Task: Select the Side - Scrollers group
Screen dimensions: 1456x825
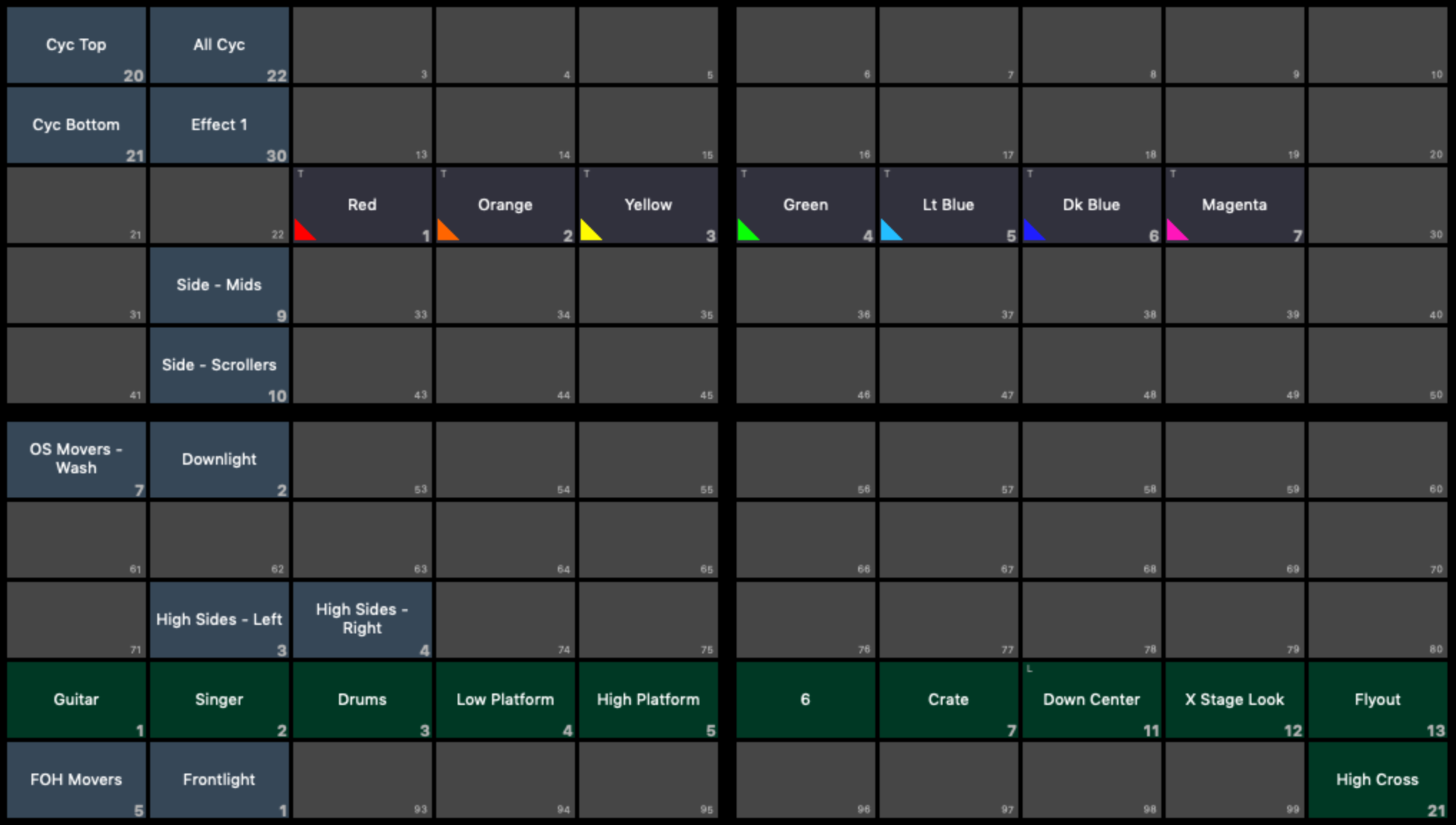Action: 219,365
